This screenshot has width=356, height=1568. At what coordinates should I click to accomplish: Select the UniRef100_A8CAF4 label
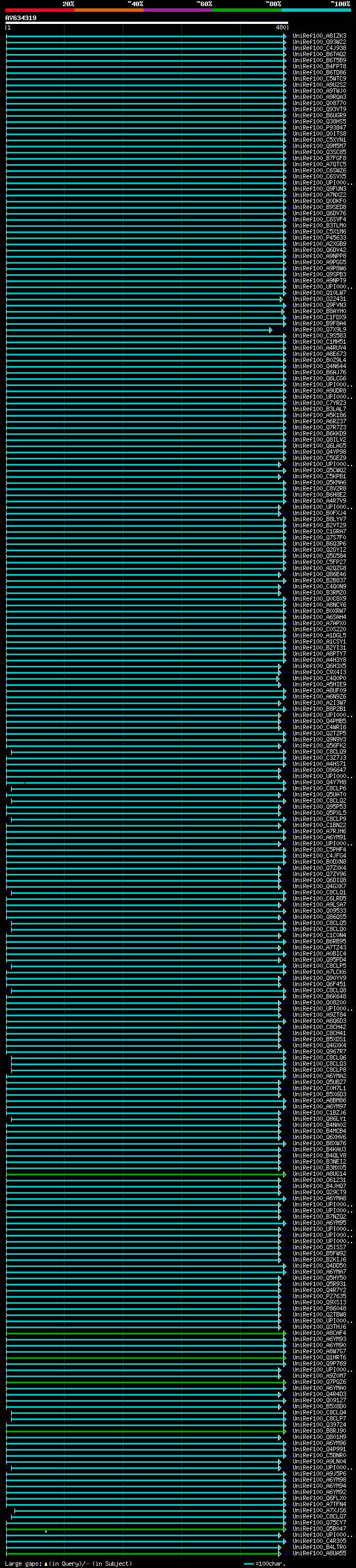click(x=319, y=1332)
